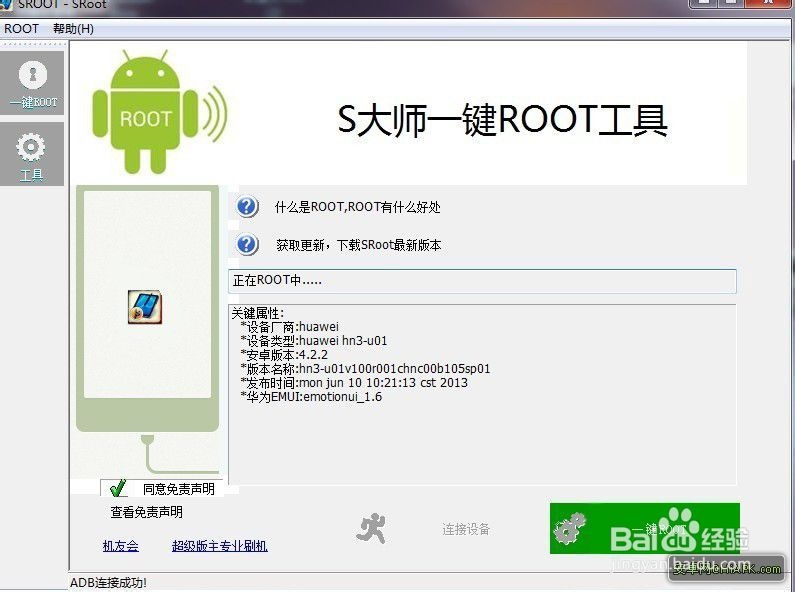Screen dimensions: 795x592
Task: Open the ROOT menu
Action: point(21,29)
